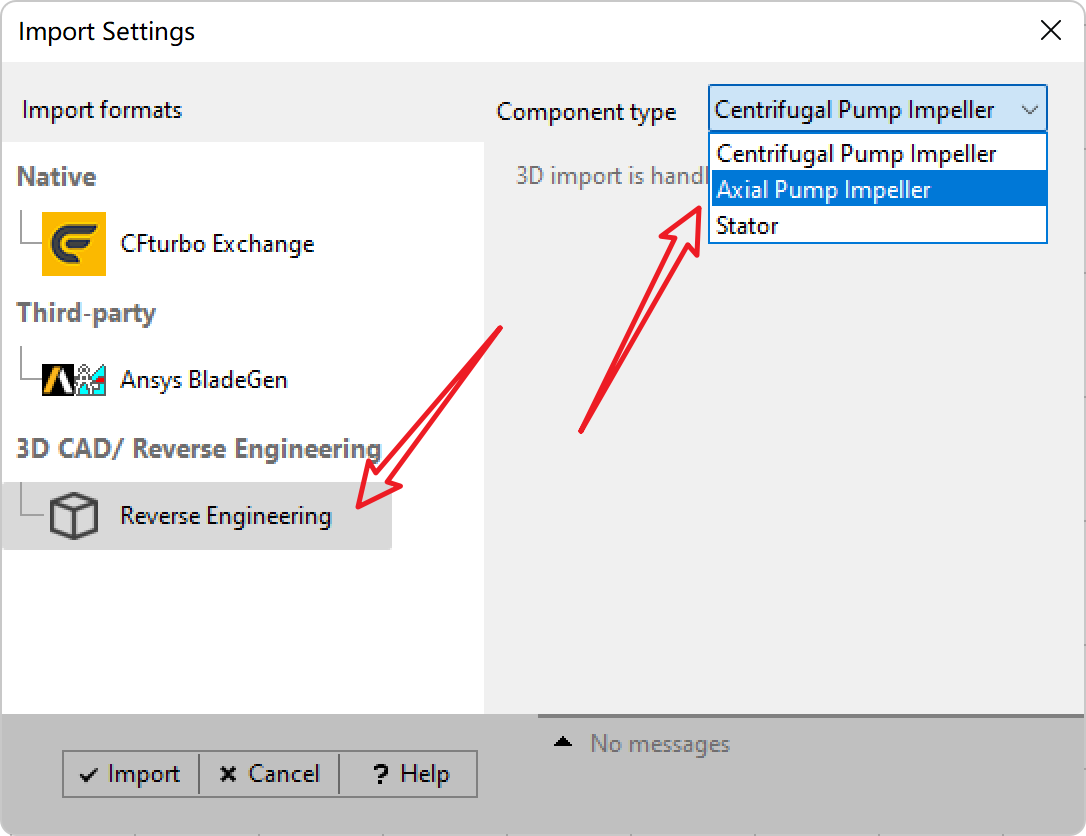Image resolution: width=1086 pixels, height=836 pixels.
Task: Click the CFturbo Exchange logo icon
Action: [74, 244]
